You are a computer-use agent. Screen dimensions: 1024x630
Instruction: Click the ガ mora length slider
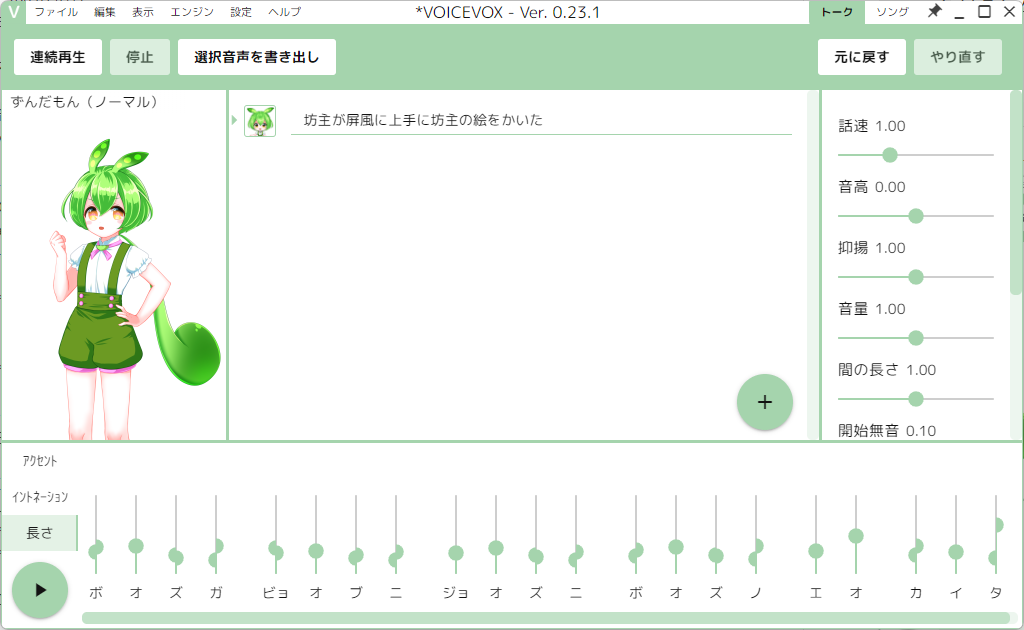(x=216, y=534)
